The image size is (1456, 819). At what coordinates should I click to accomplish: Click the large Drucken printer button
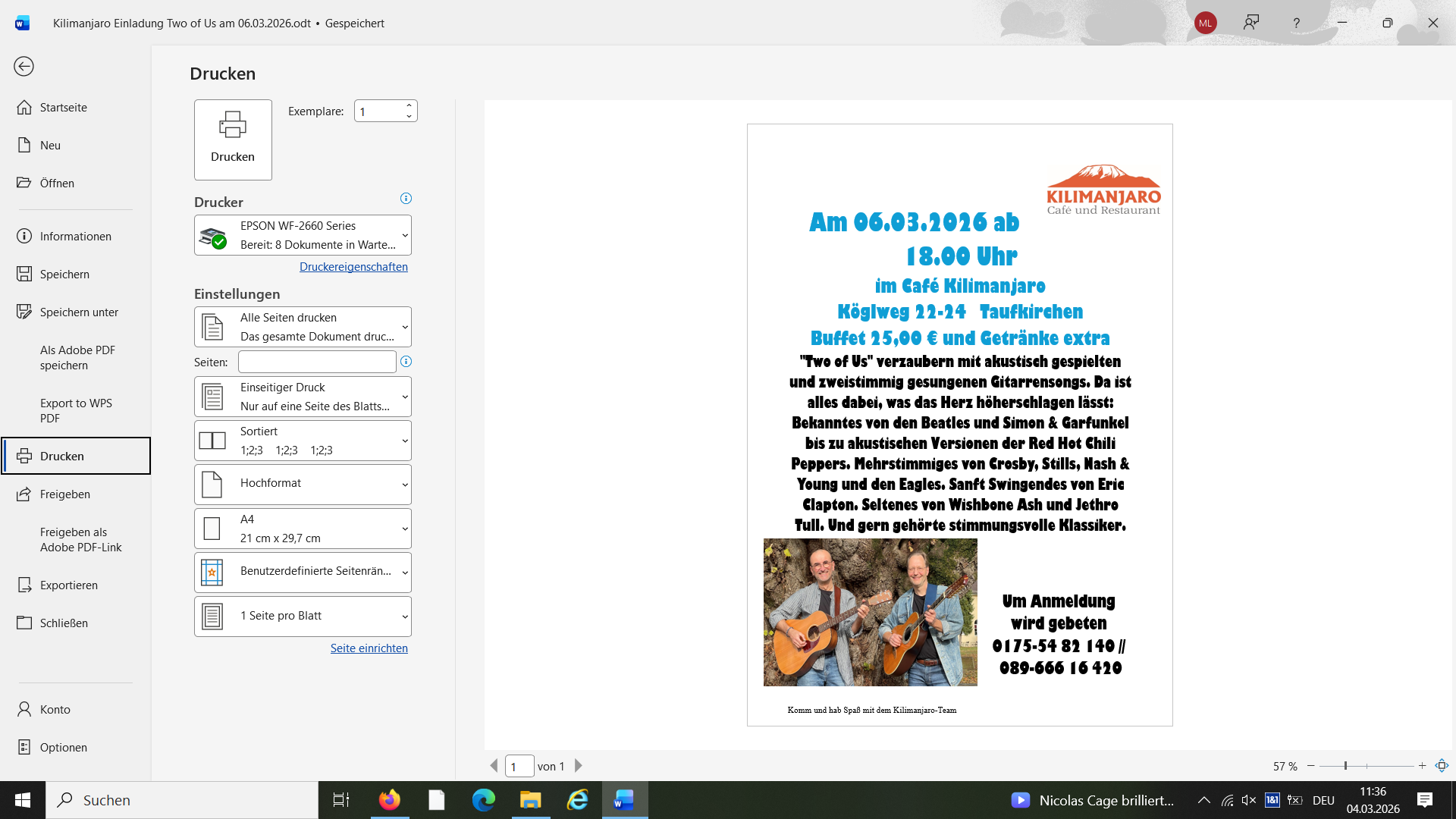point(233,140)
